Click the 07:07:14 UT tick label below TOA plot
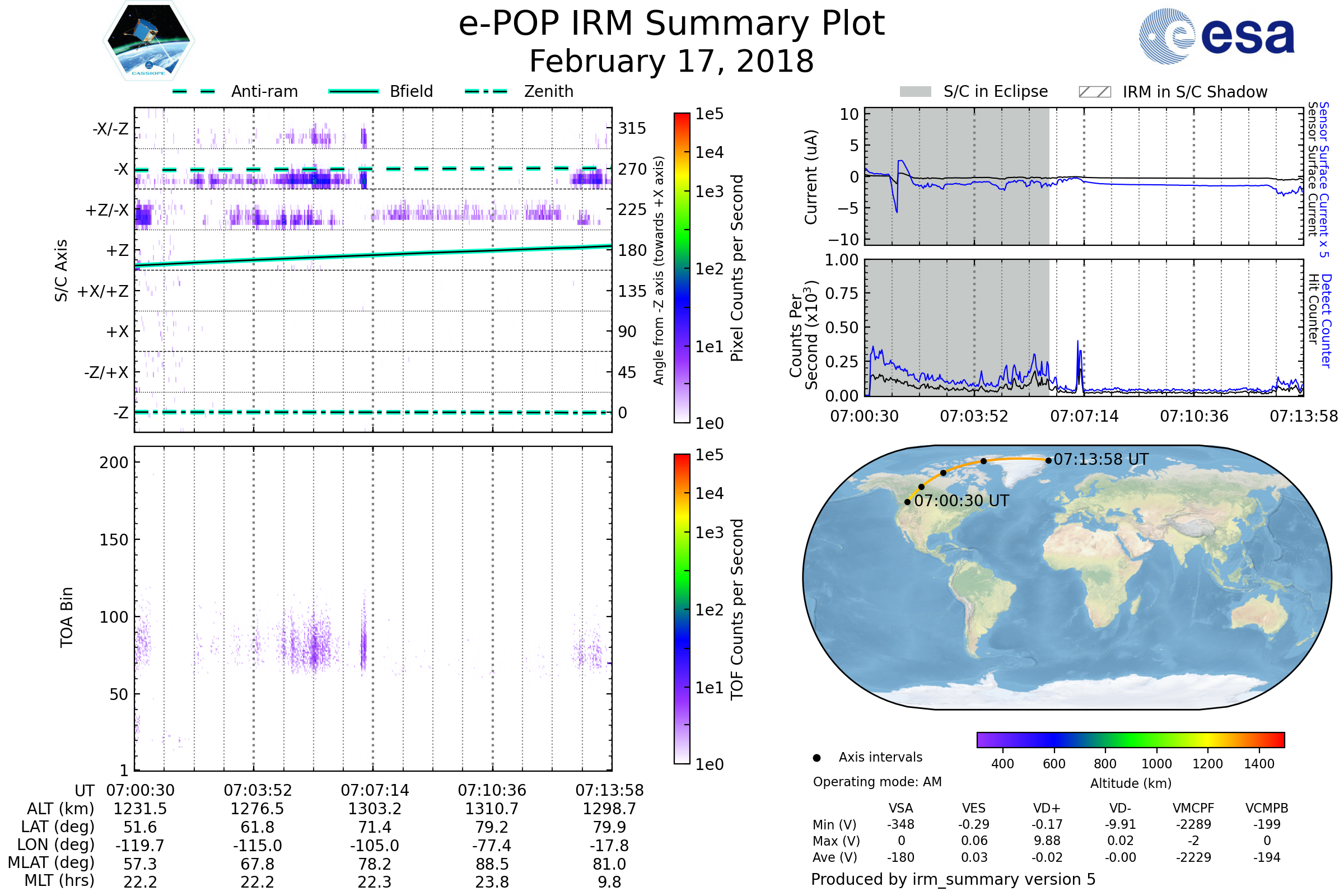 tap(375, 790)
